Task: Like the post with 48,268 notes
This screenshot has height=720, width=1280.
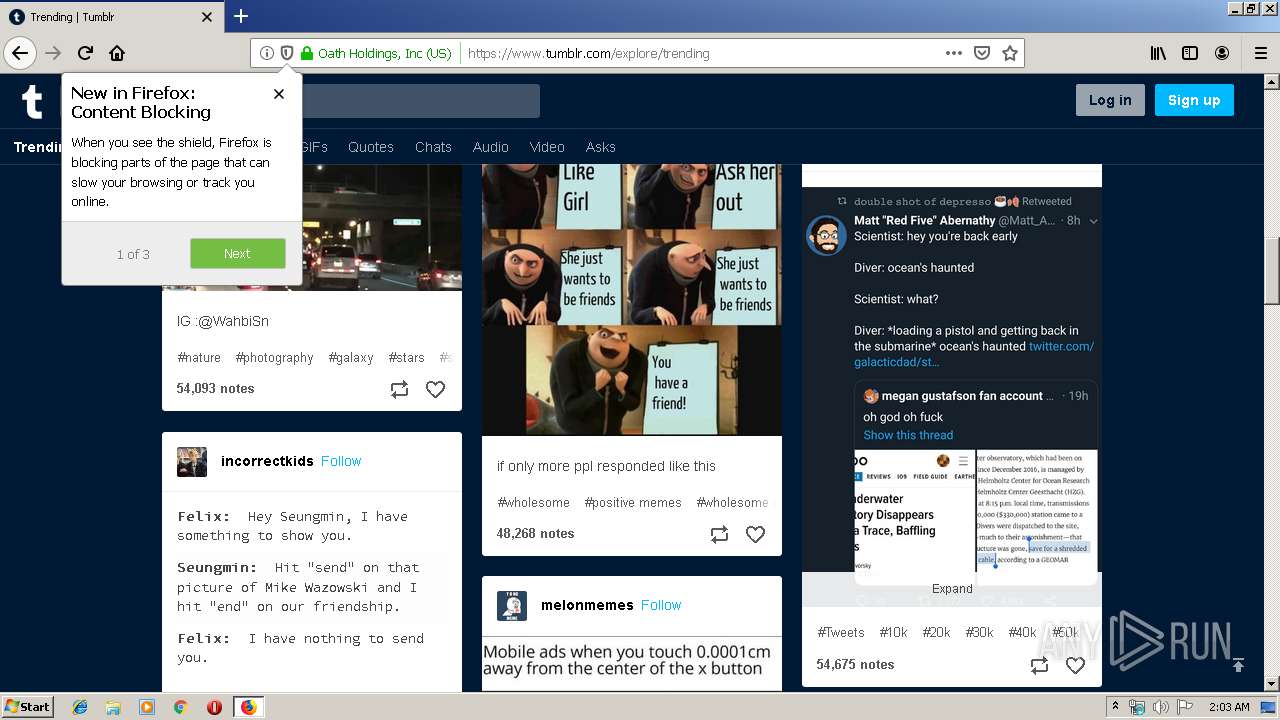Action: click(755, 535)
